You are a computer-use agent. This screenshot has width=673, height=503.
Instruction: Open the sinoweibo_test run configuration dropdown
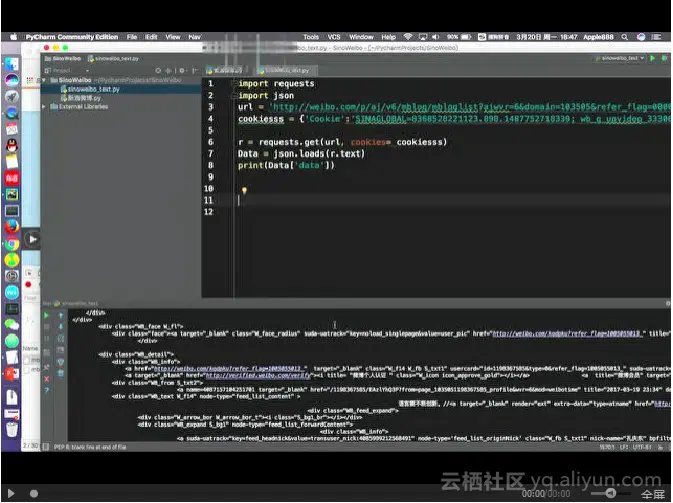[620, 58]
